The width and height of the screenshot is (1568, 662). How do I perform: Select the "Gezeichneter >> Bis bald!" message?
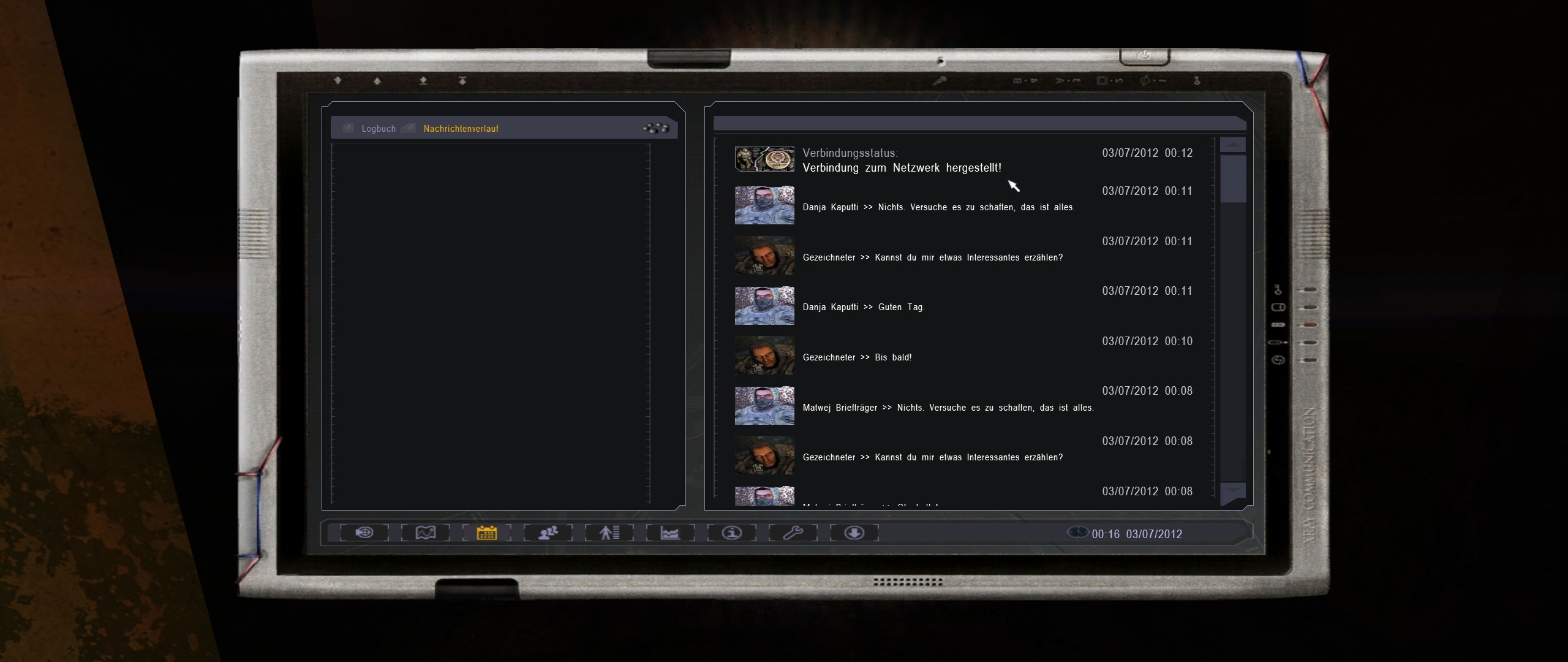pyautogui.click(x=857, y=357)
